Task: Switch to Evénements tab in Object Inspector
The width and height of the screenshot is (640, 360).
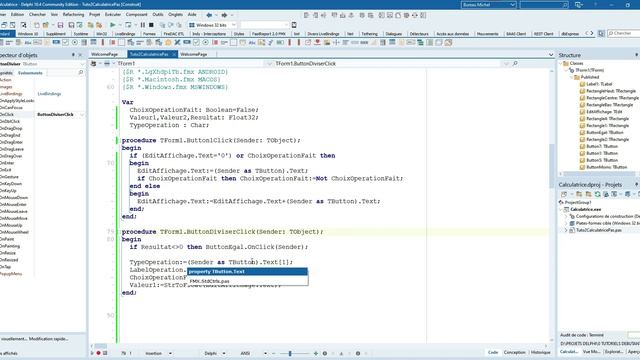Action: coord(30,73)
